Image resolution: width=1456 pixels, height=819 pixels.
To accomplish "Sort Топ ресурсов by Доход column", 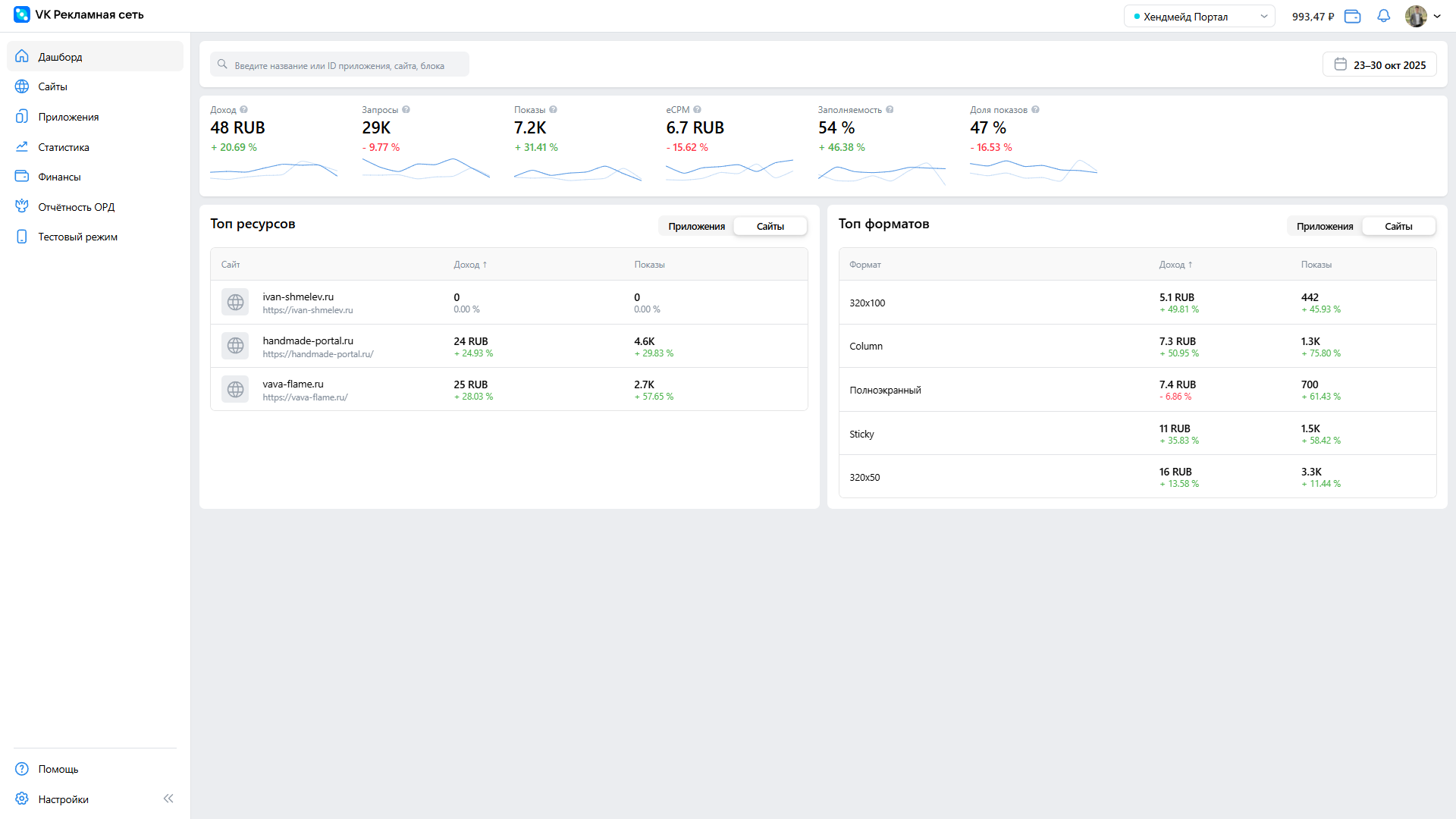I will (x=470, y=265).
